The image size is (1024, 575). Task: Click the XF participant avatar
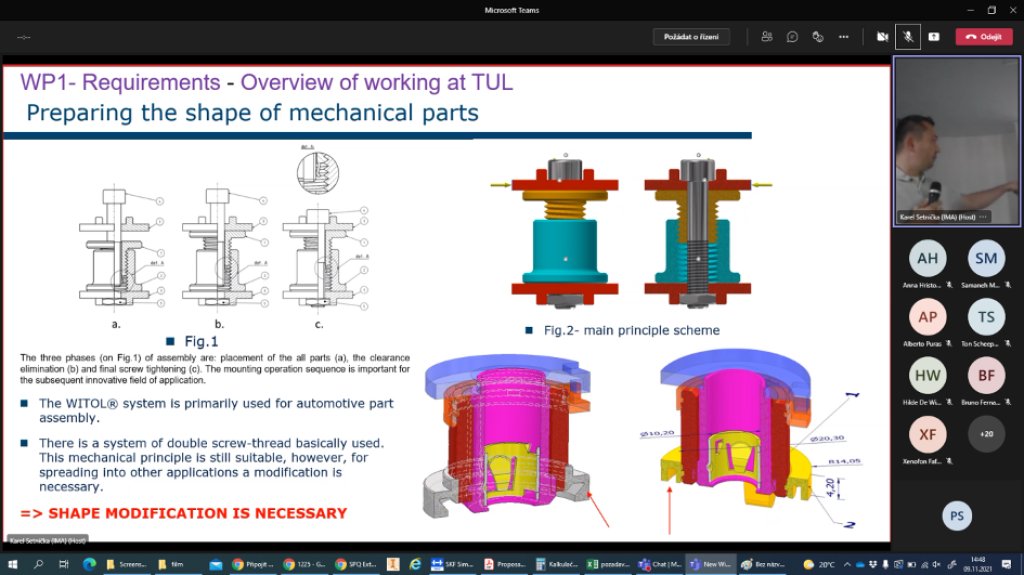point(927,434)
